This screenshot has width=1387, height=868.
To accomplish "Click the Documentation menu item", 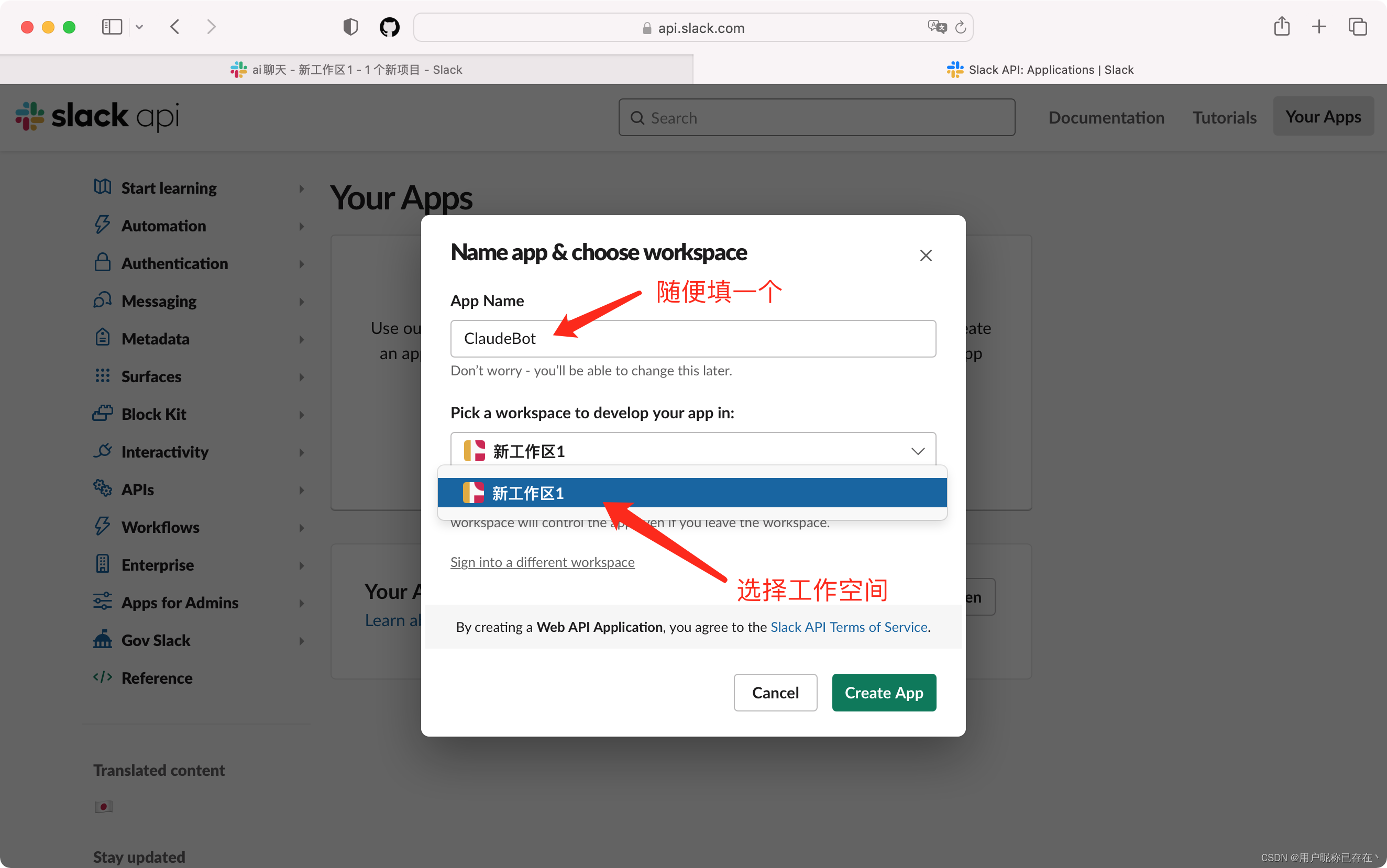I will coord(1105,117).
